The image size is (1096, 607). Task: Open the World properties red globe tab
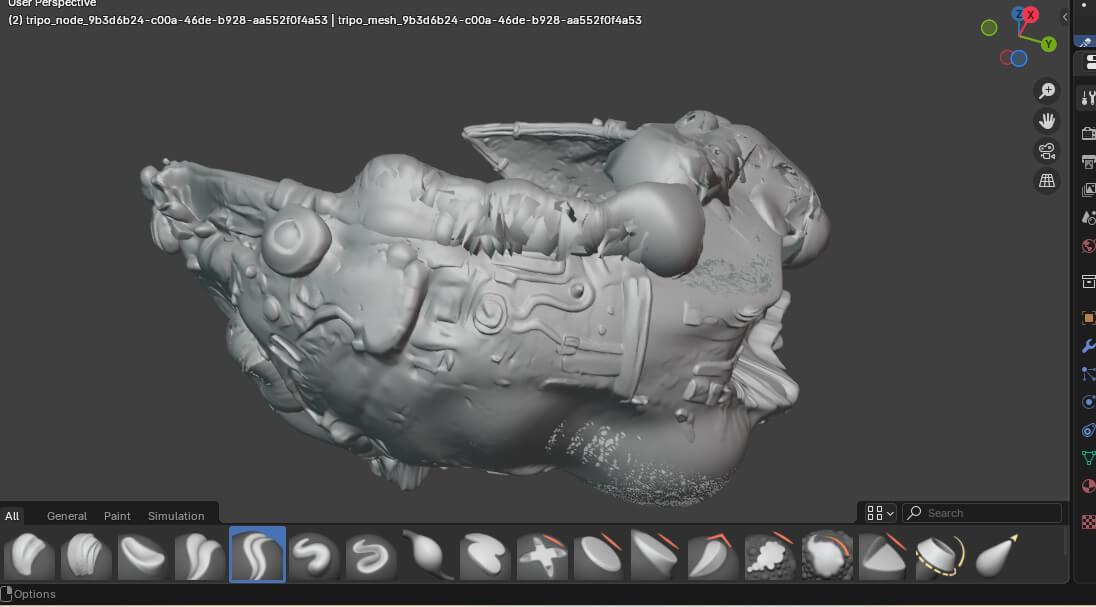click(1088, 245)
